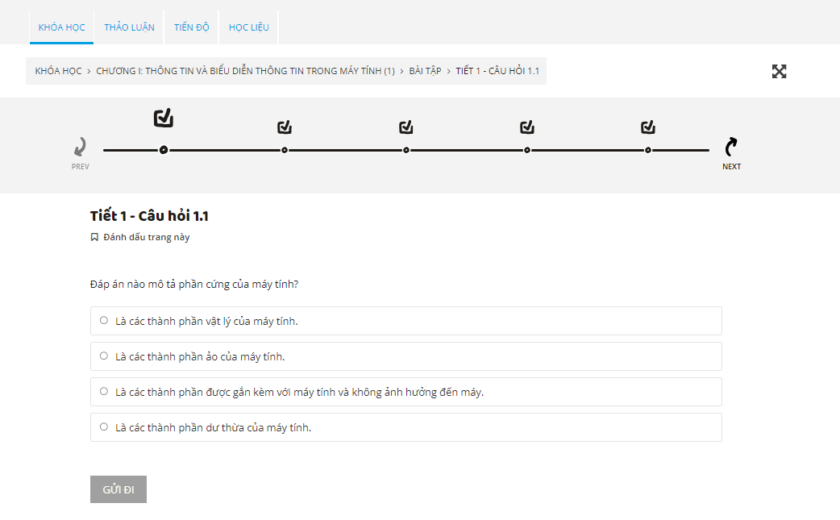840x520 pixels.
Task: Click the third checkmark icon in sequence bar
Action: coord(405,127)
